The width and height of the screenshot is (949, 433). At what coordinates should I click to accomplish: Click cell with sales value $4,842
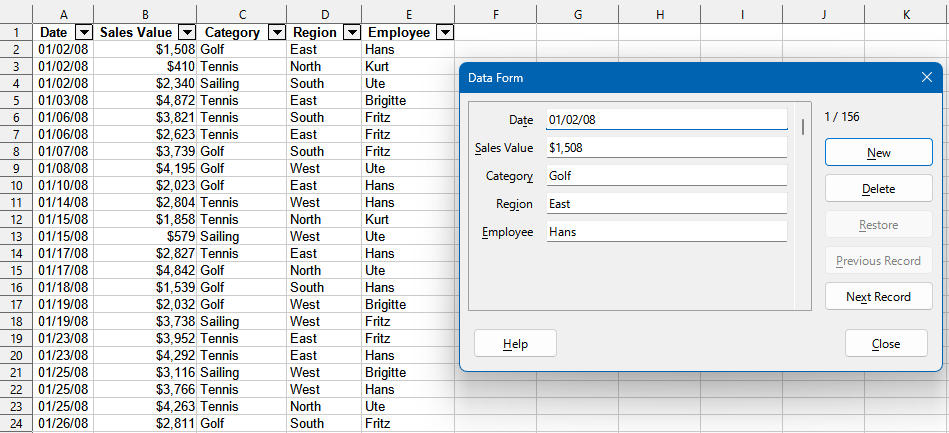145,270
